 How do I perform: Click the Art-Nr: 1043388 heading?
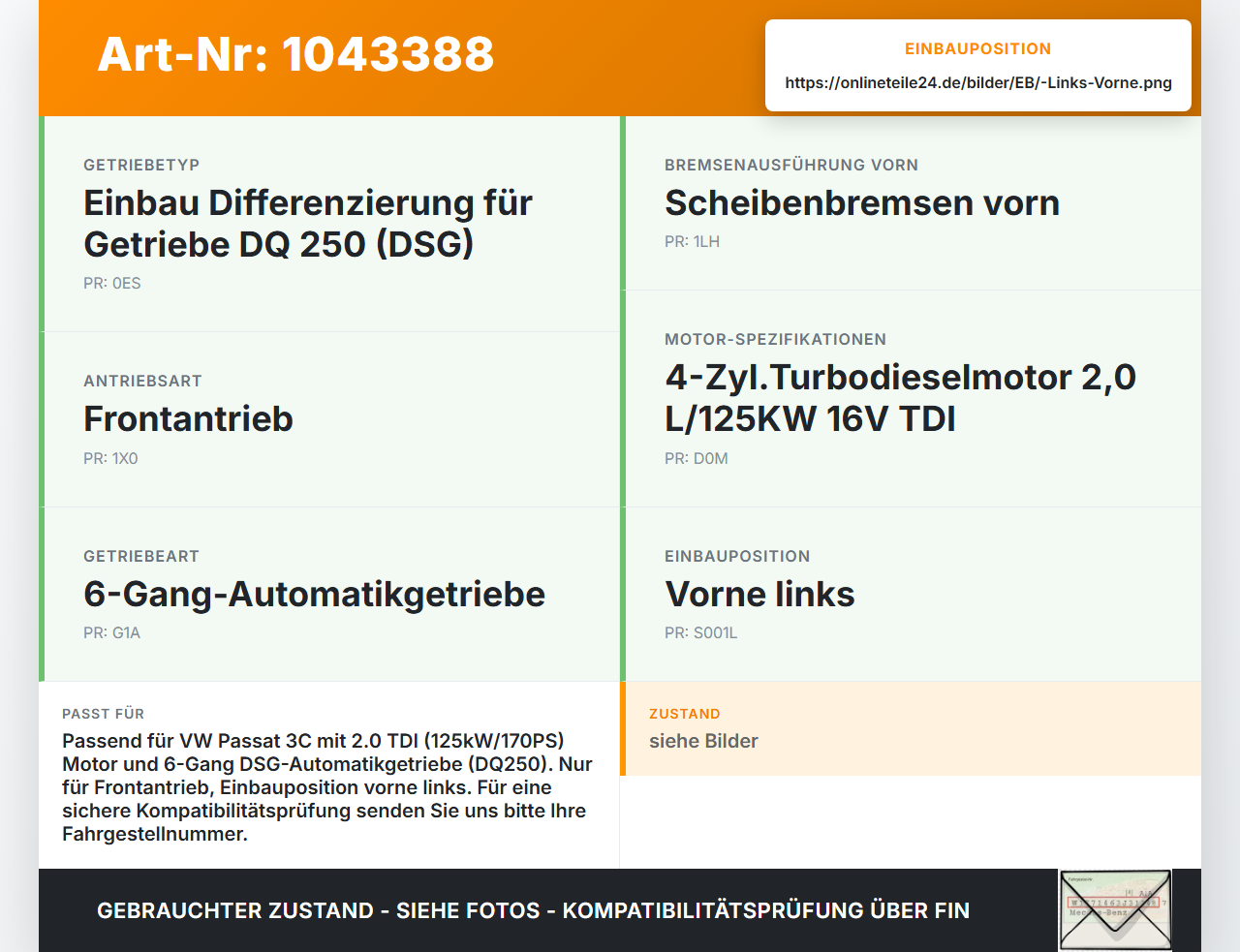click(x=295, y=54)
